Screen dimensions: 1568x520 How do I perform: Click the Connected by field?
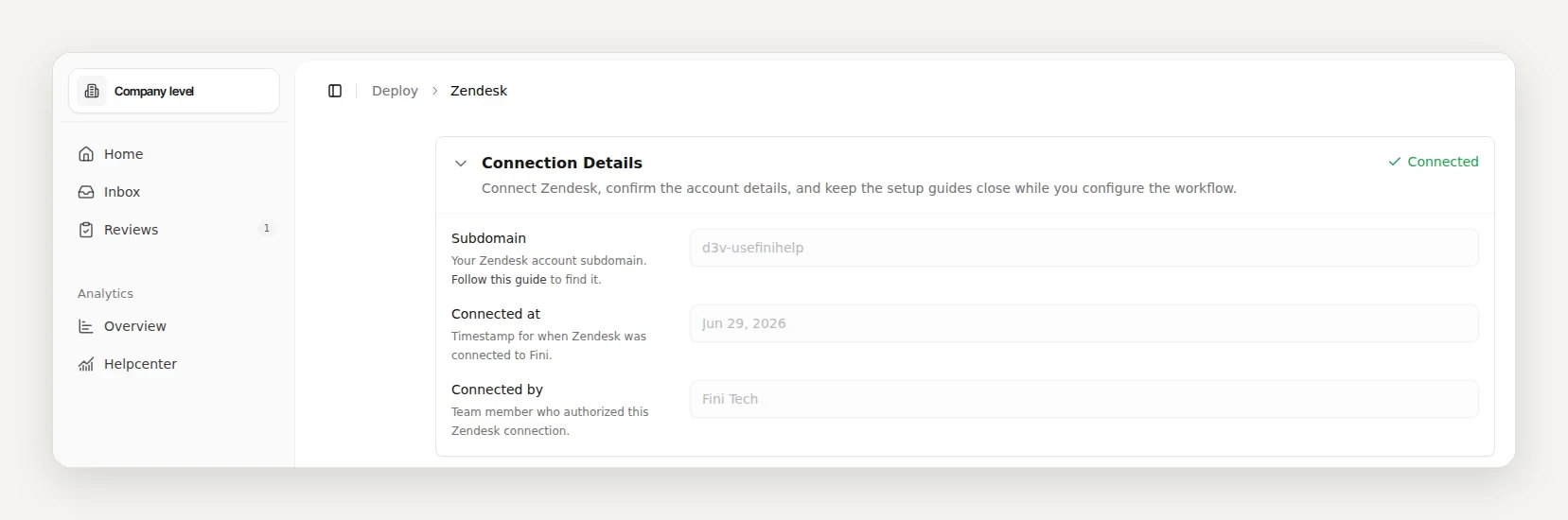(x=1084, y=399)
